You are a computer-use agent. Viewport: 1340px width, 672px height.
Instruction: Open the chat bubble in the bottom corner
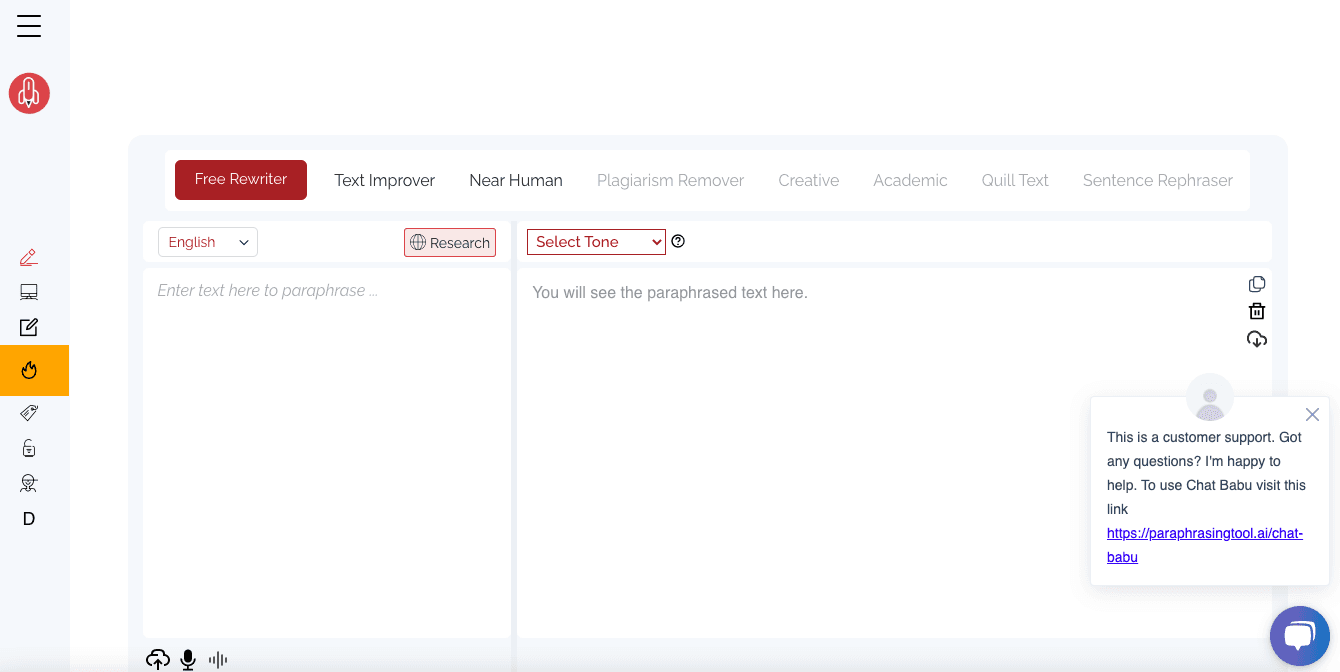[1300, 636]
